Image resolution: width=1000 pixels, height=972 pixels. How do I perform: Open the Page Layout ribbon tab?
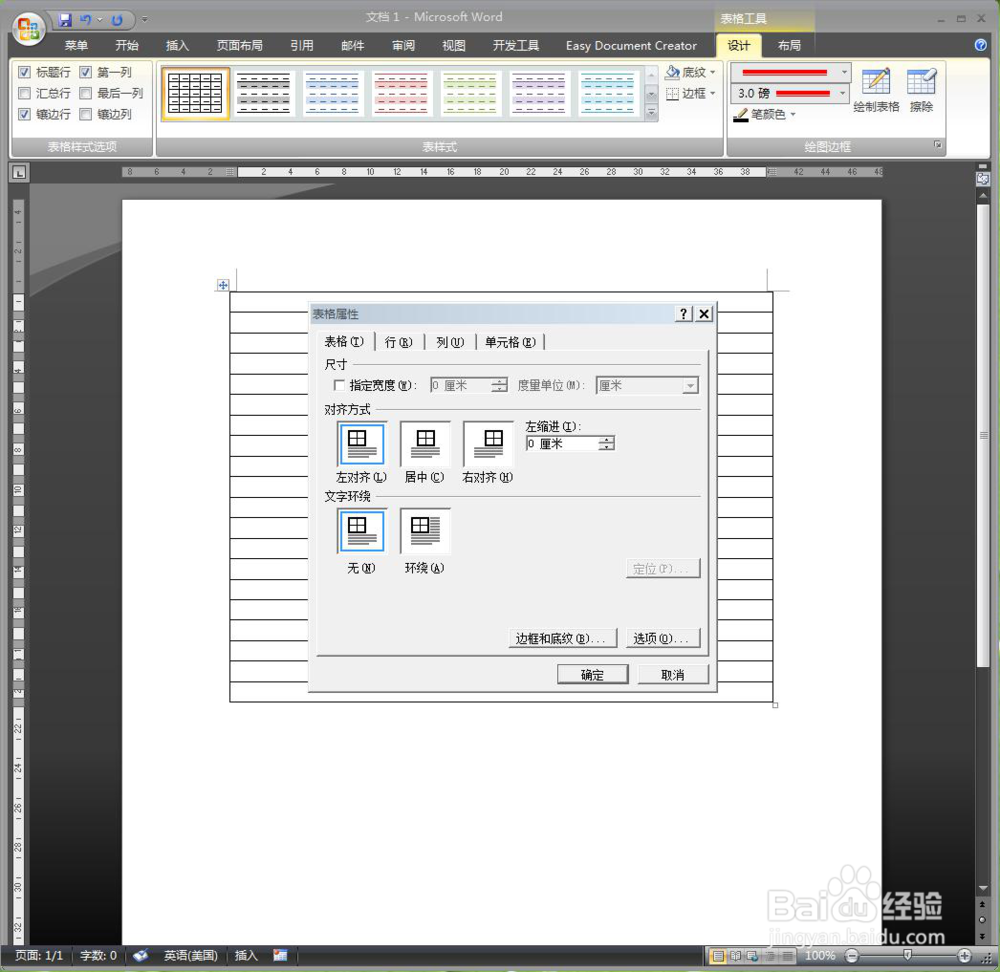click(239, 45)
